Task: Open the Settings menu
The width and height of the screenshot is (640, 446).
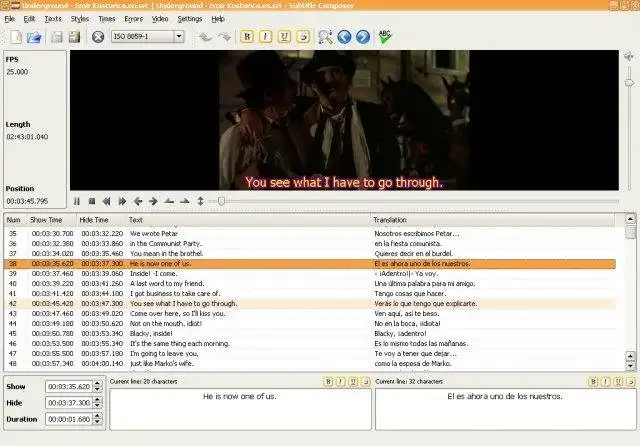Action: click(190, 19)
